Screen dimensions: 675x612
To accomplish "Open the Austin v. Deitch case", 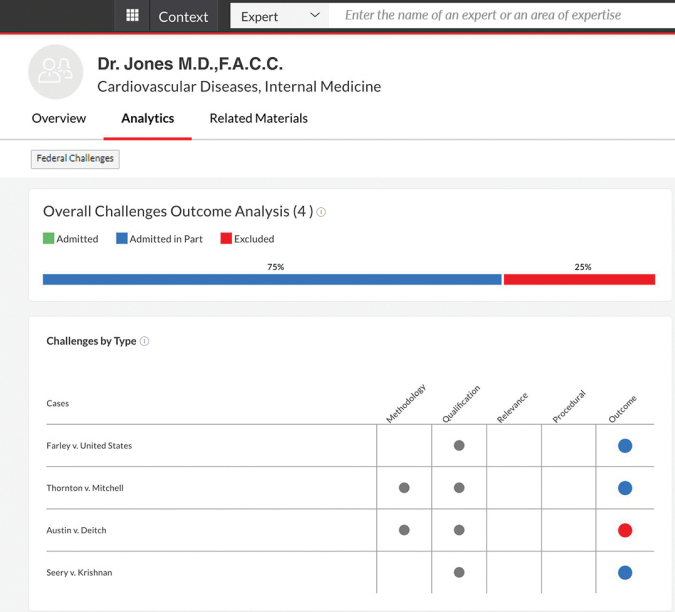I will pyautogui.click(x=76, y=530).
